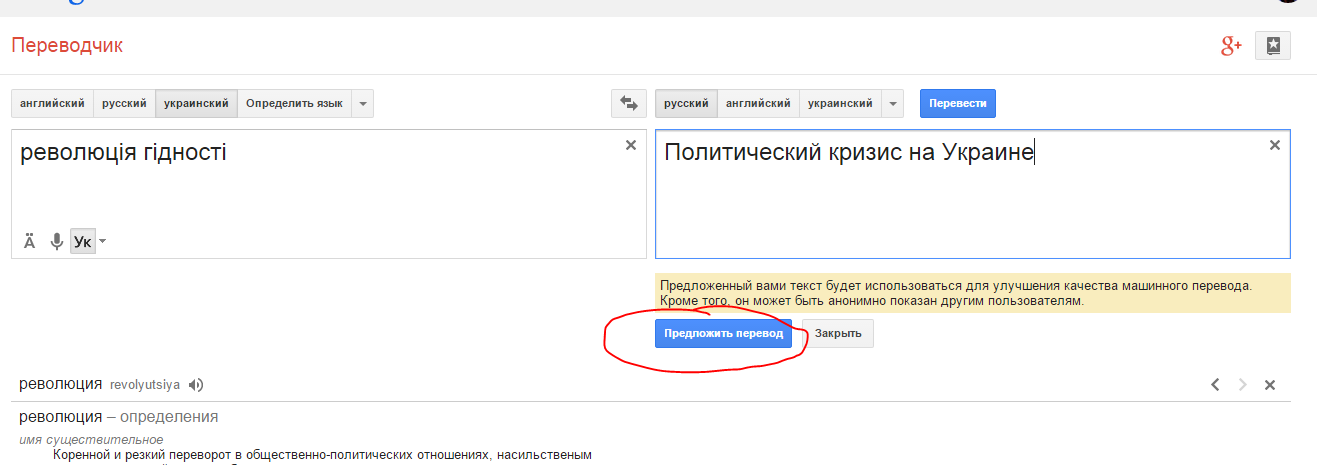This screenshot has height=465, width=1317.
Task: Swap source and target languages
Action: [x=629, y=103]
